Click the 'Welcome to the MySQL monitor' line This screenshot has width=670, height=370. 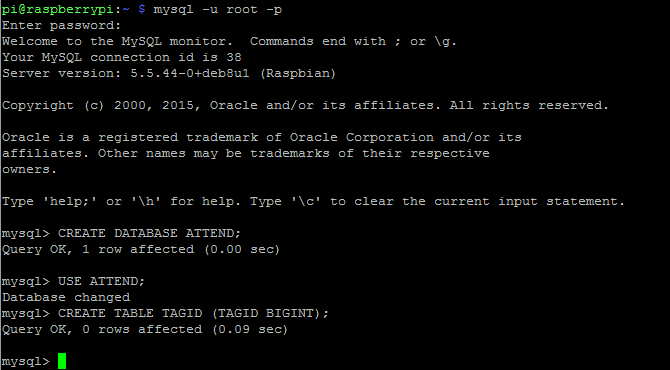pyautogui.click(x=229, y=41)
